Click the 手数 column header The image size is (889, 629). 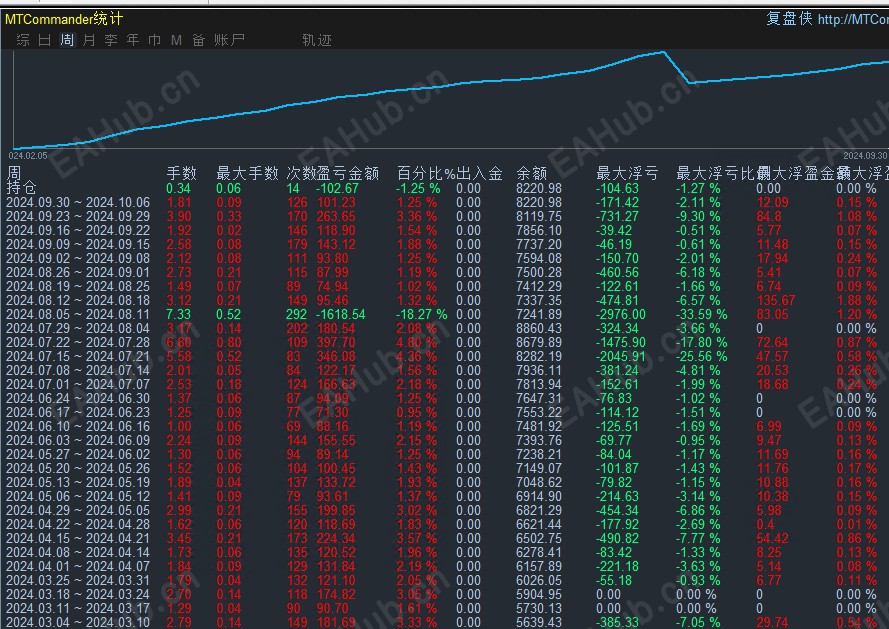[181, 174]
